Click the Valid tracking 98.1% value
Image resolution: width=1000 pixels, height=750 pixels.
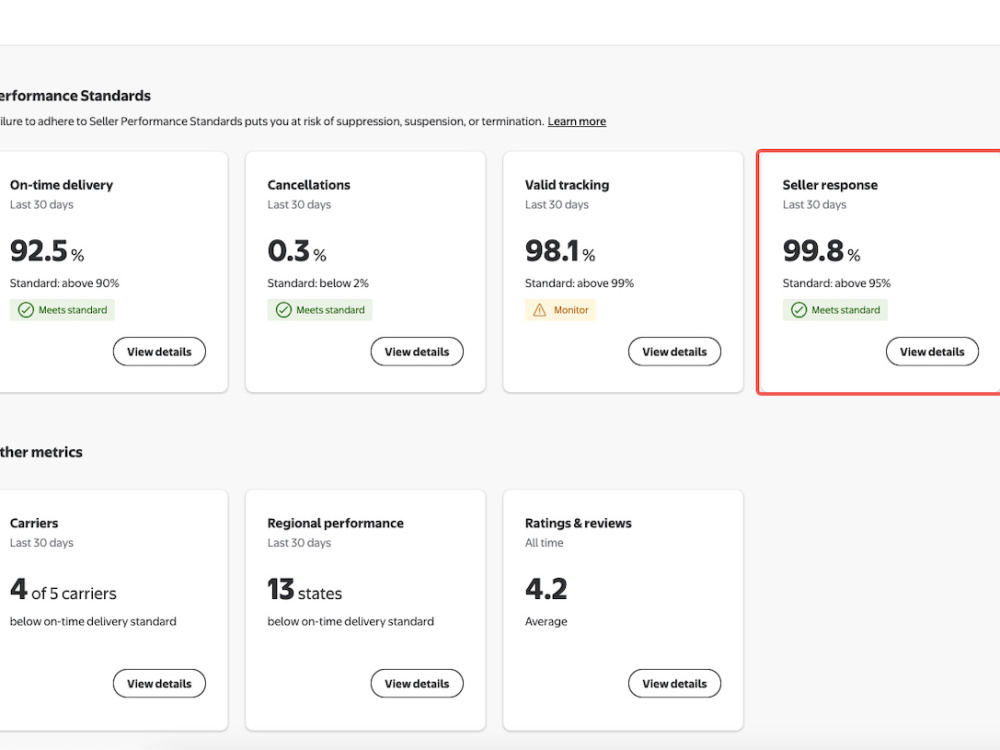(560, 251)
